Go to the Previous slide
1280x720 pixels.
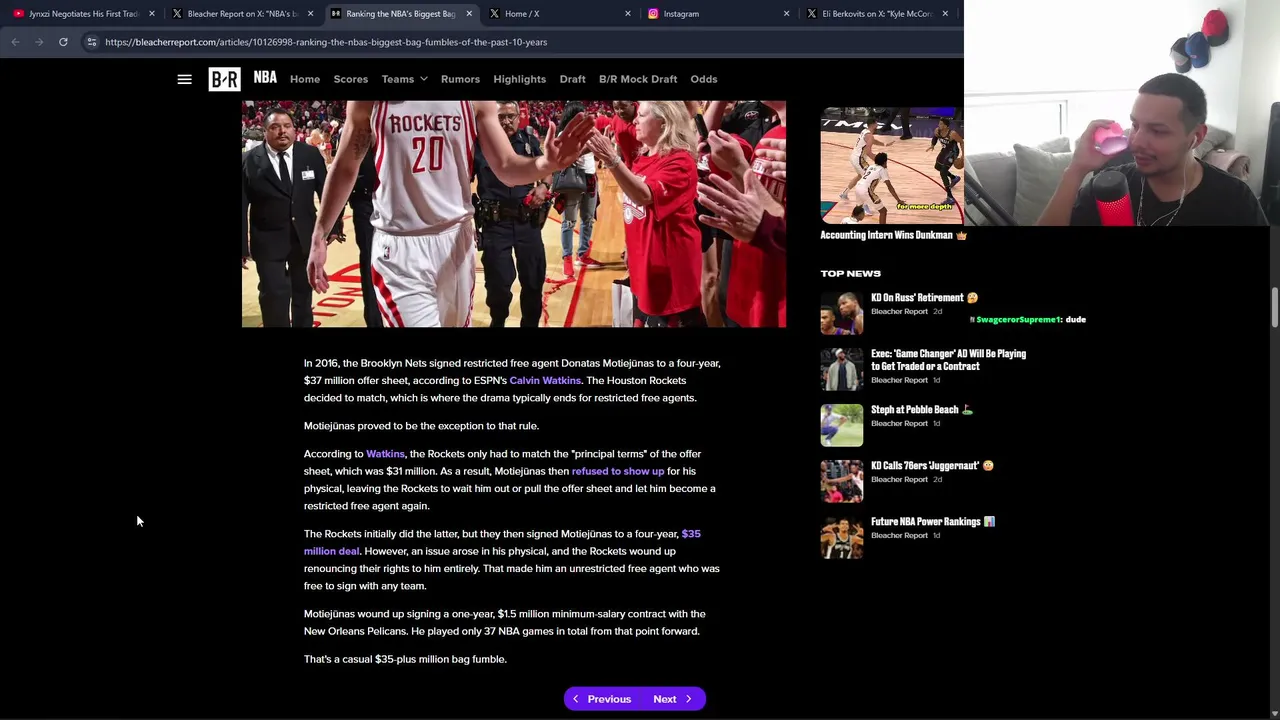pos(601,699)
